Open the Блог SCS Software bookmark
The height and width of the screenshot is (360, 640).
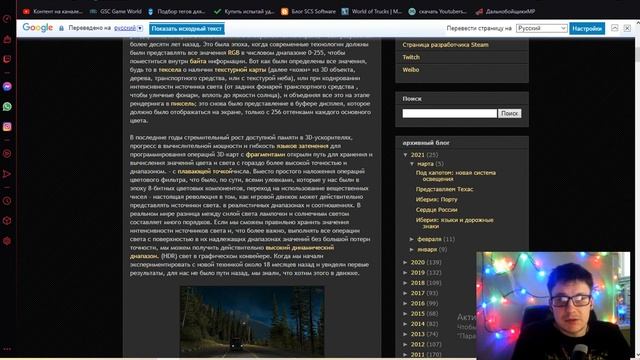pos(309,11)
